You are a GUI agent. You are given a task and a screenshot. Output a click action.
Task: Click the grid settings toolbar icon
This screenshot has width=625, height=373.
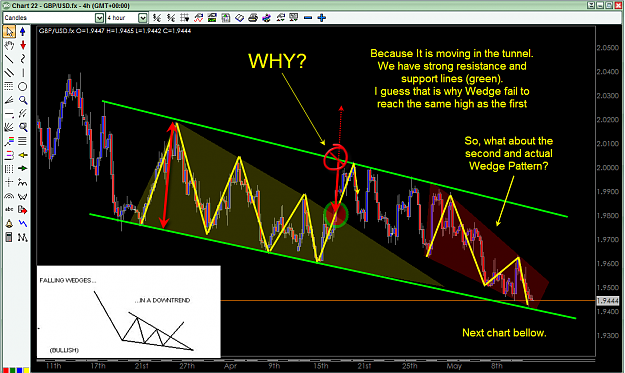point(185,18)
